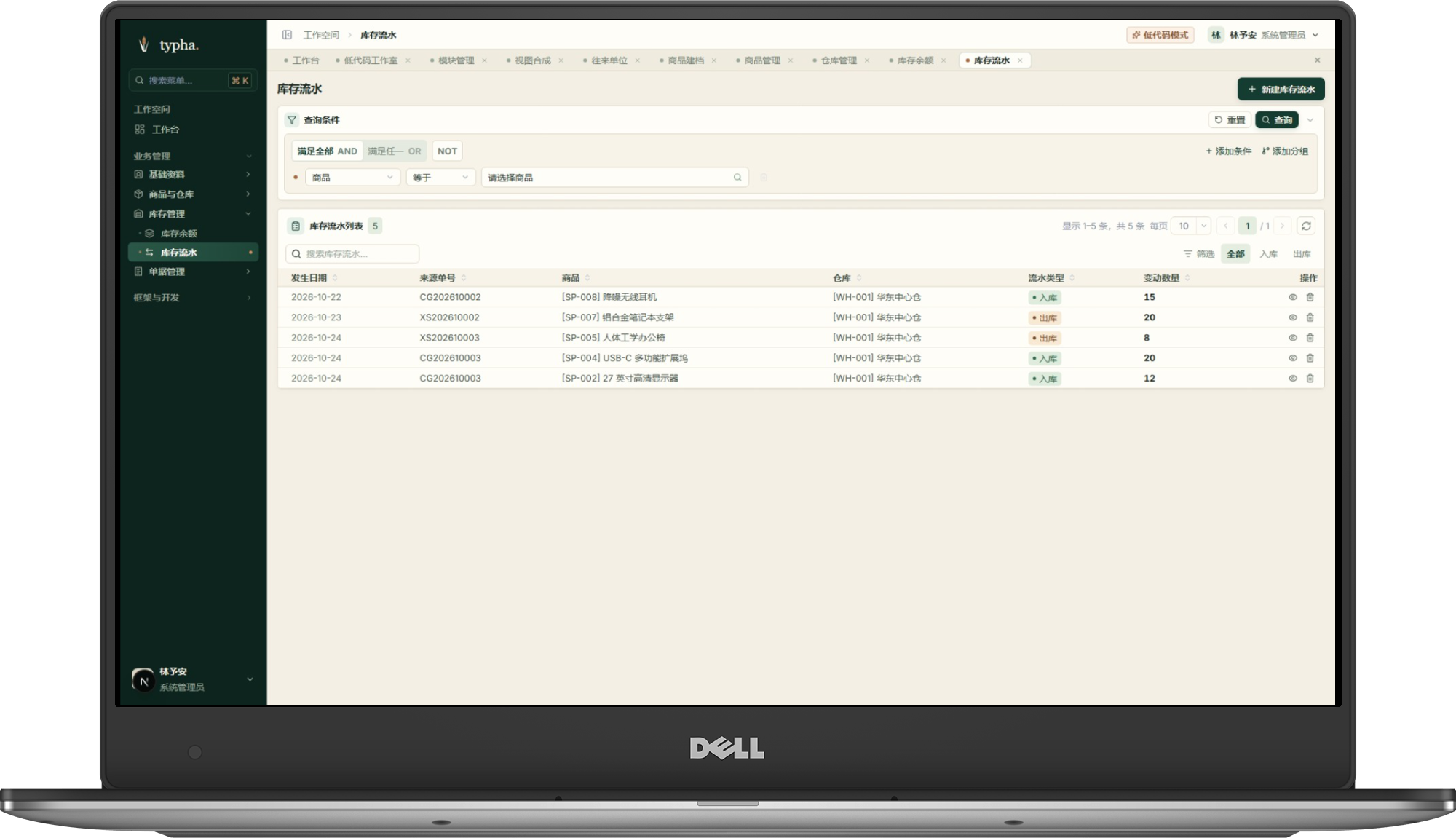Delete the XS202610003 flow record
The height and width of the screenshot is (838, 1456).
tap(1310, 338)
